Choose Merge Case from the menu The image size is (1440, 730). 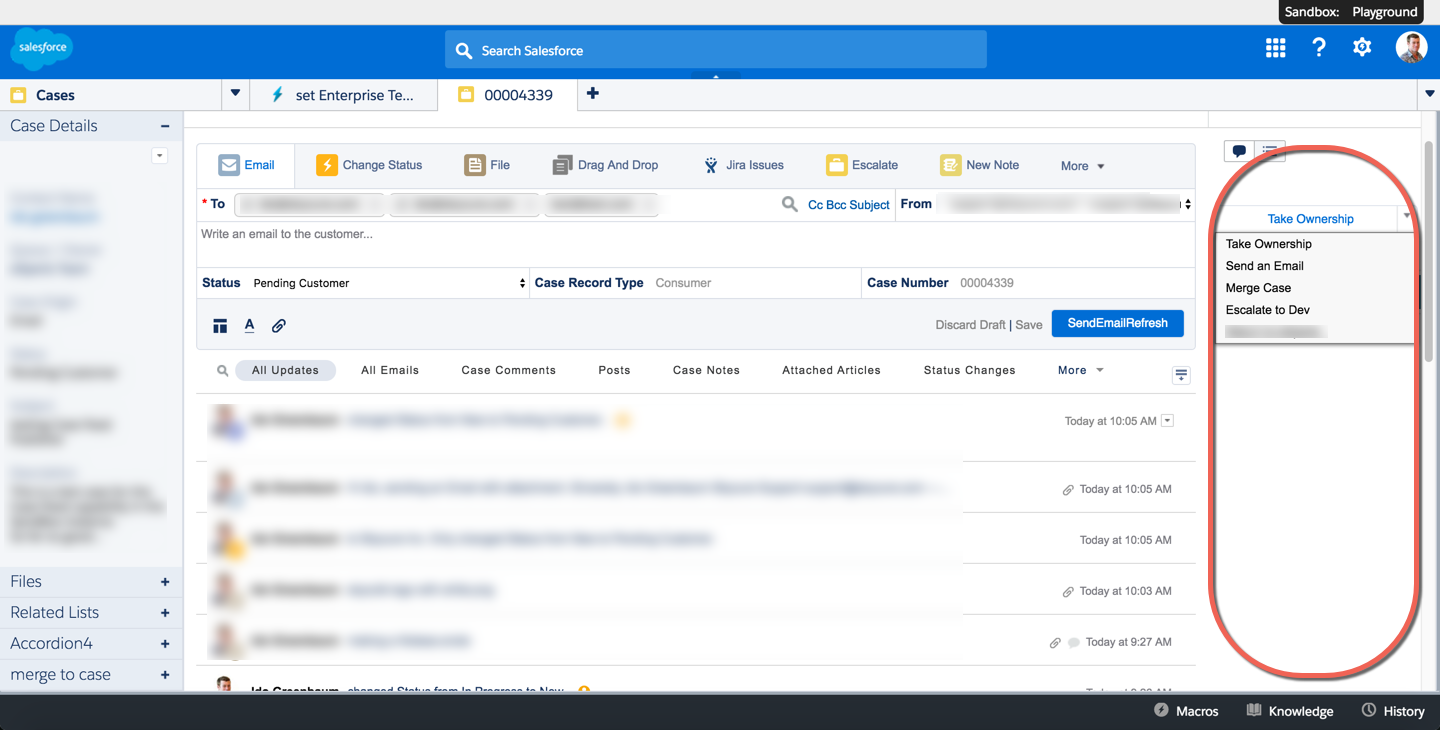click(x=1258, y=288)
